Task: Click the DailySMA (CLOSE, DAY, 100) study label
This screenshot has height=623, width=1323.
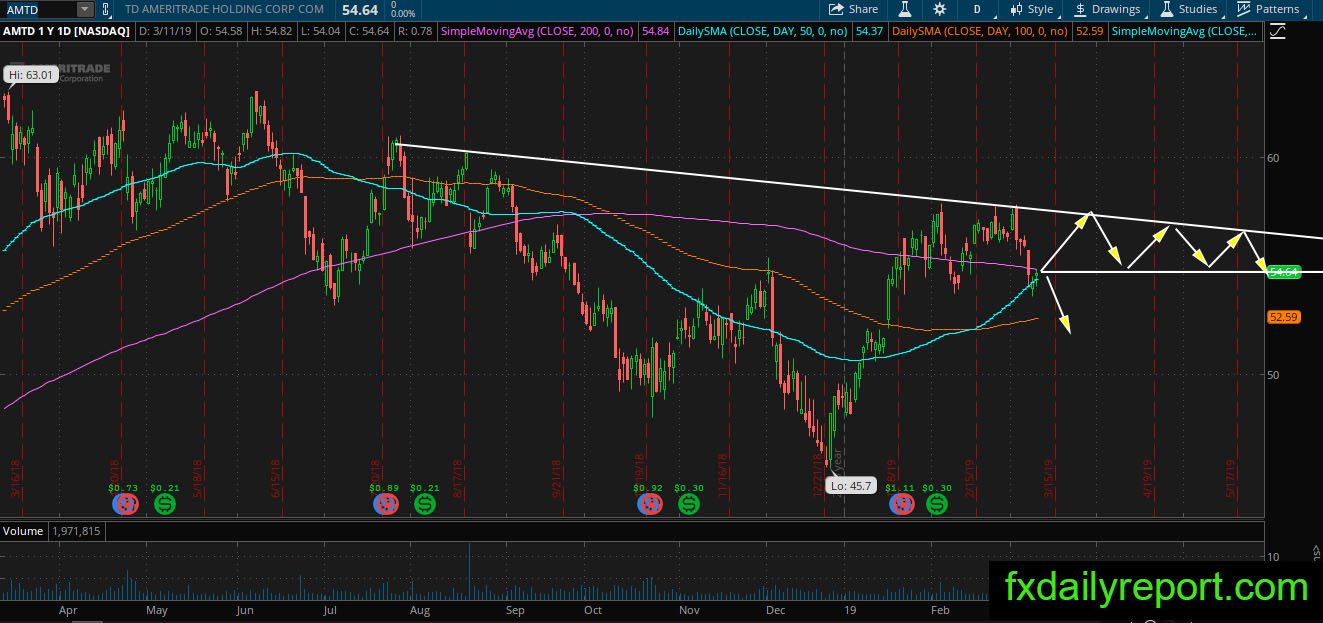Action: [980, 32]
